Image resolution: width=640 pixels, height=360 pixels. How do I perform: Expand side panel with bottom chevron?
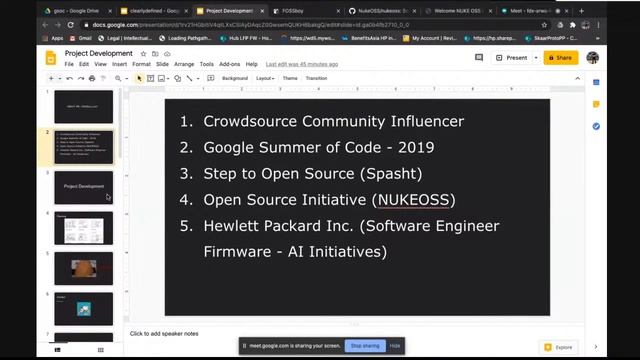click(x=596, y=347)
